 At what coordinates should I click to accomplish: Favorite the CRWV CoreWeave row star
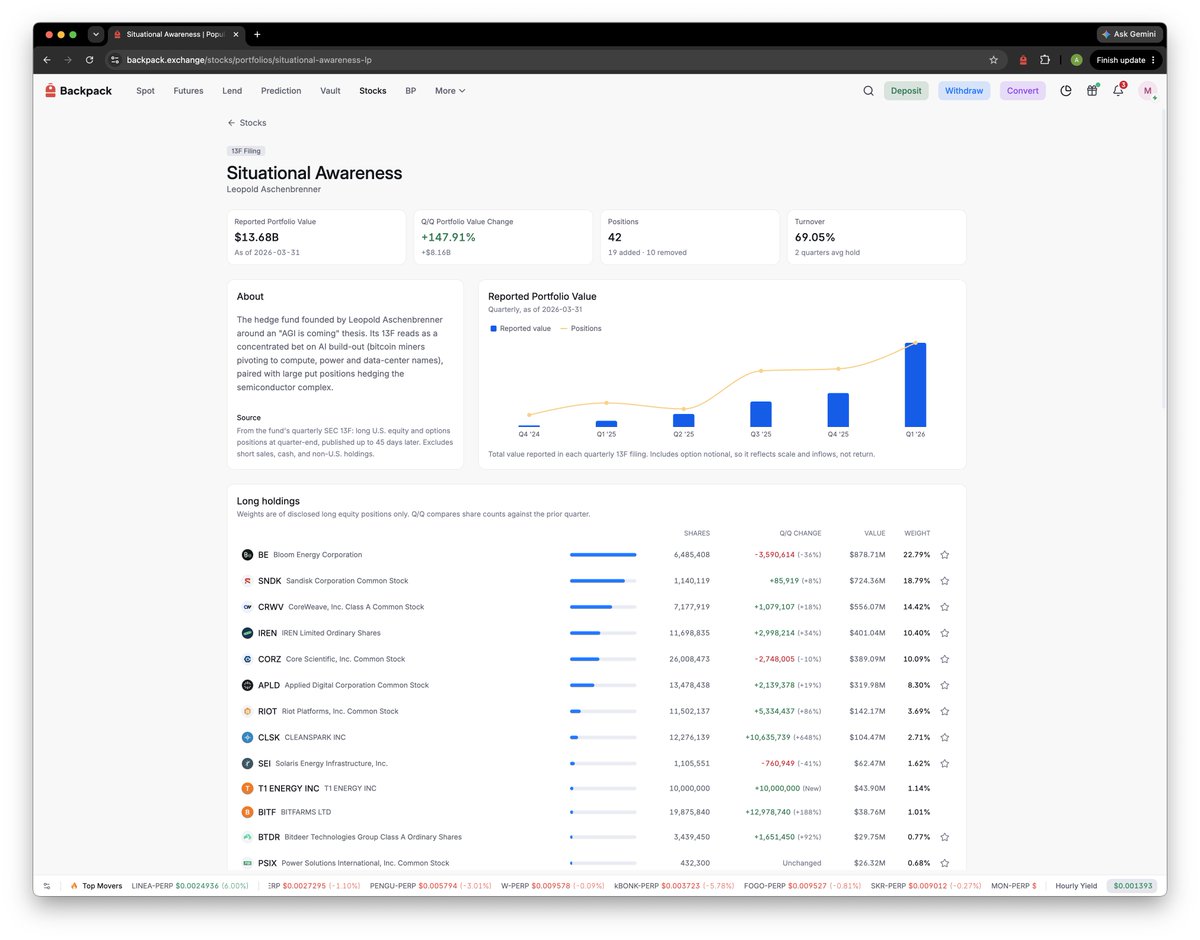tap(944, 607)
